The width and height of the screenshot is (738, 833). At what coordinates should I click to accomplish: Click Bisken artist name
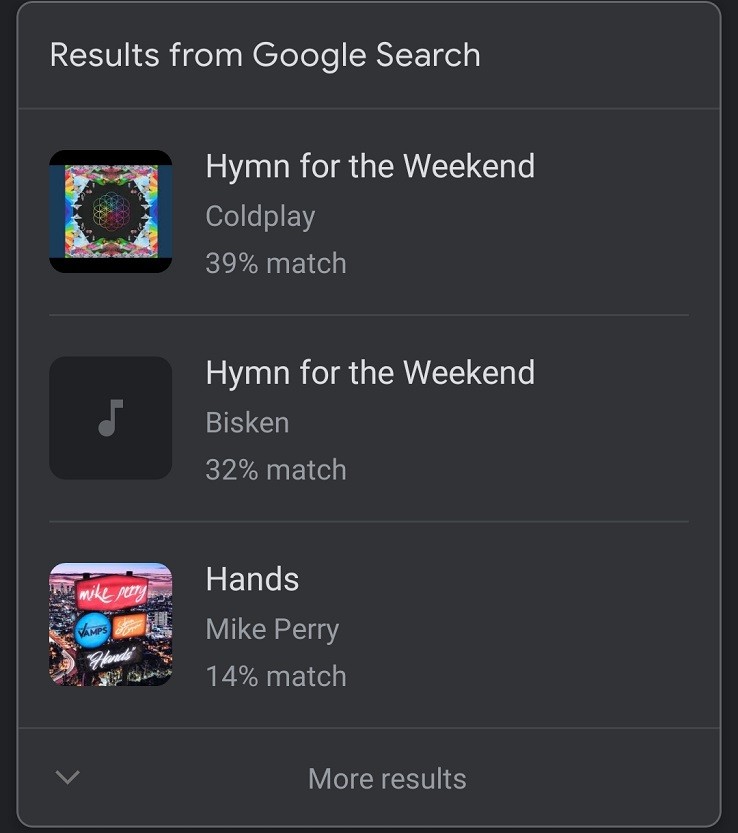[x=247, y=423]
